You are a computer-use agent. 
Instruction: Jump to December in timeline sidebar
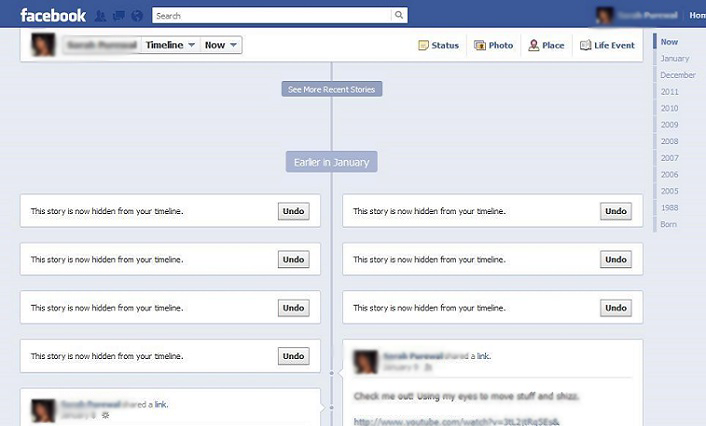coord(678,75)
